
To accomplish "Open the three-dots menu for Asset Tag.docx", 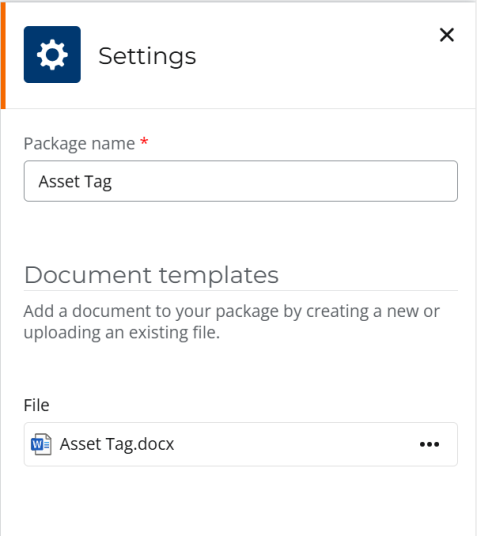I will [429, 444].
